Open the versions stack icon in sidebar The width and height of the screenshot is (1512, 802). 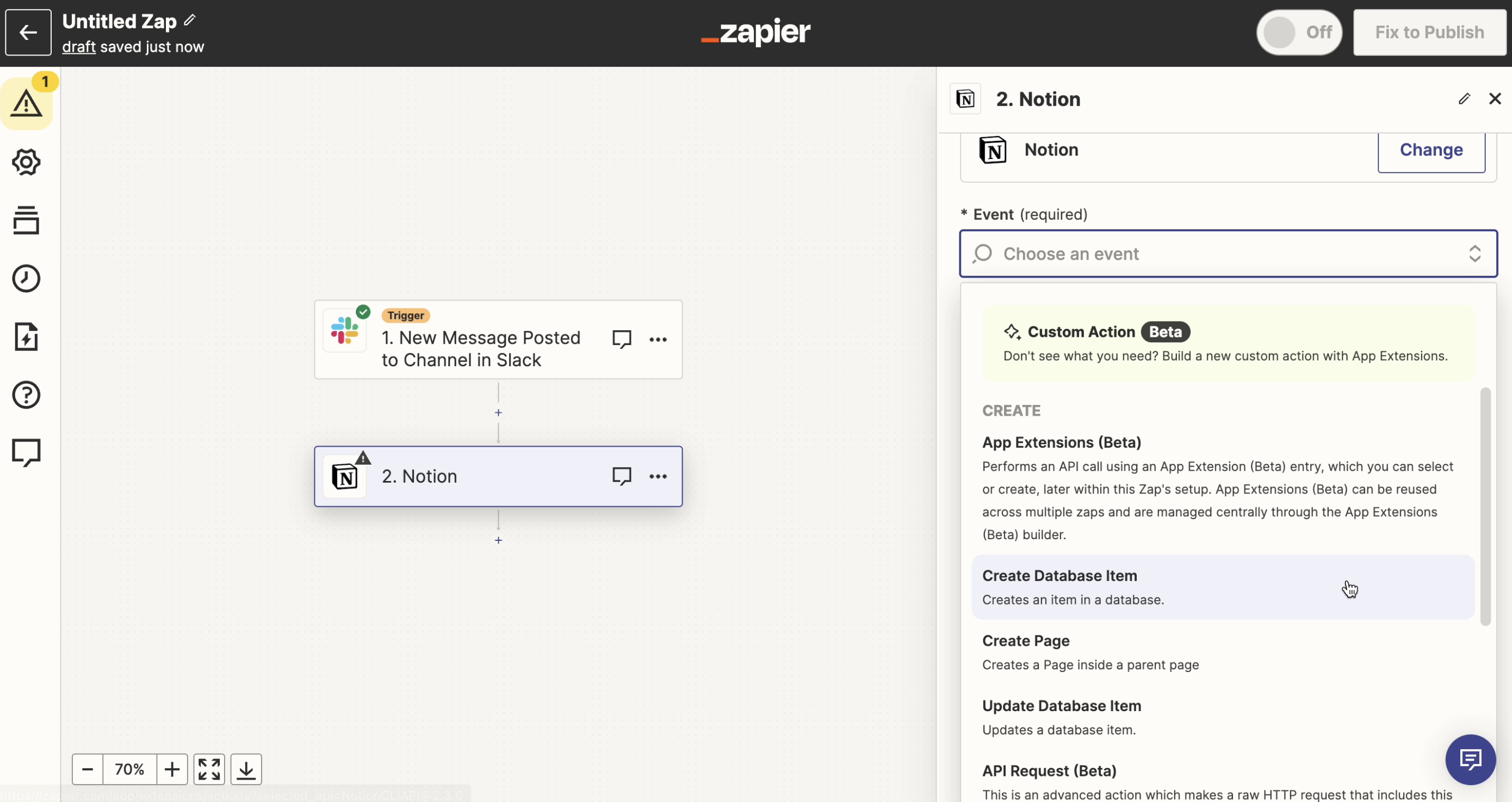tap(27, 220)
